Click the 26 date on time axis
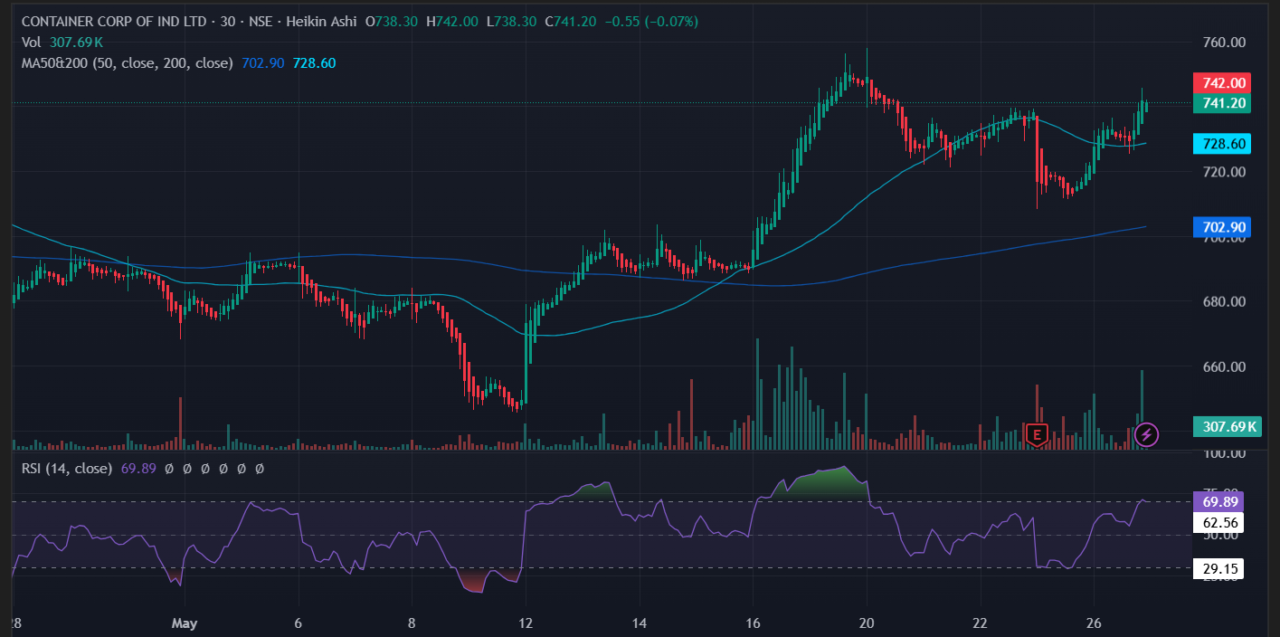1280x637 pixels. (1094, 623)
